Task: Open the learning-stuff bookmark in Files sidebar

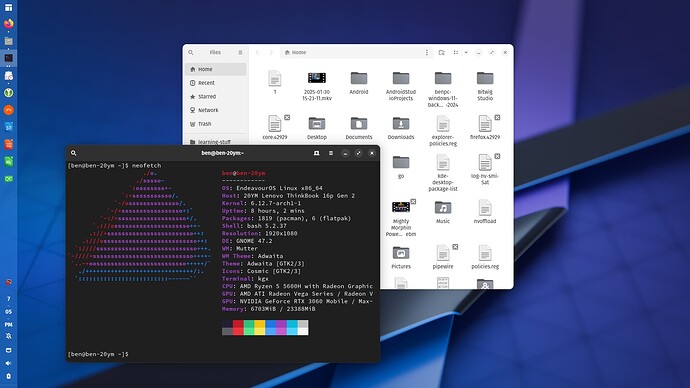Action: pyautogui.click(x=216, y=142)
